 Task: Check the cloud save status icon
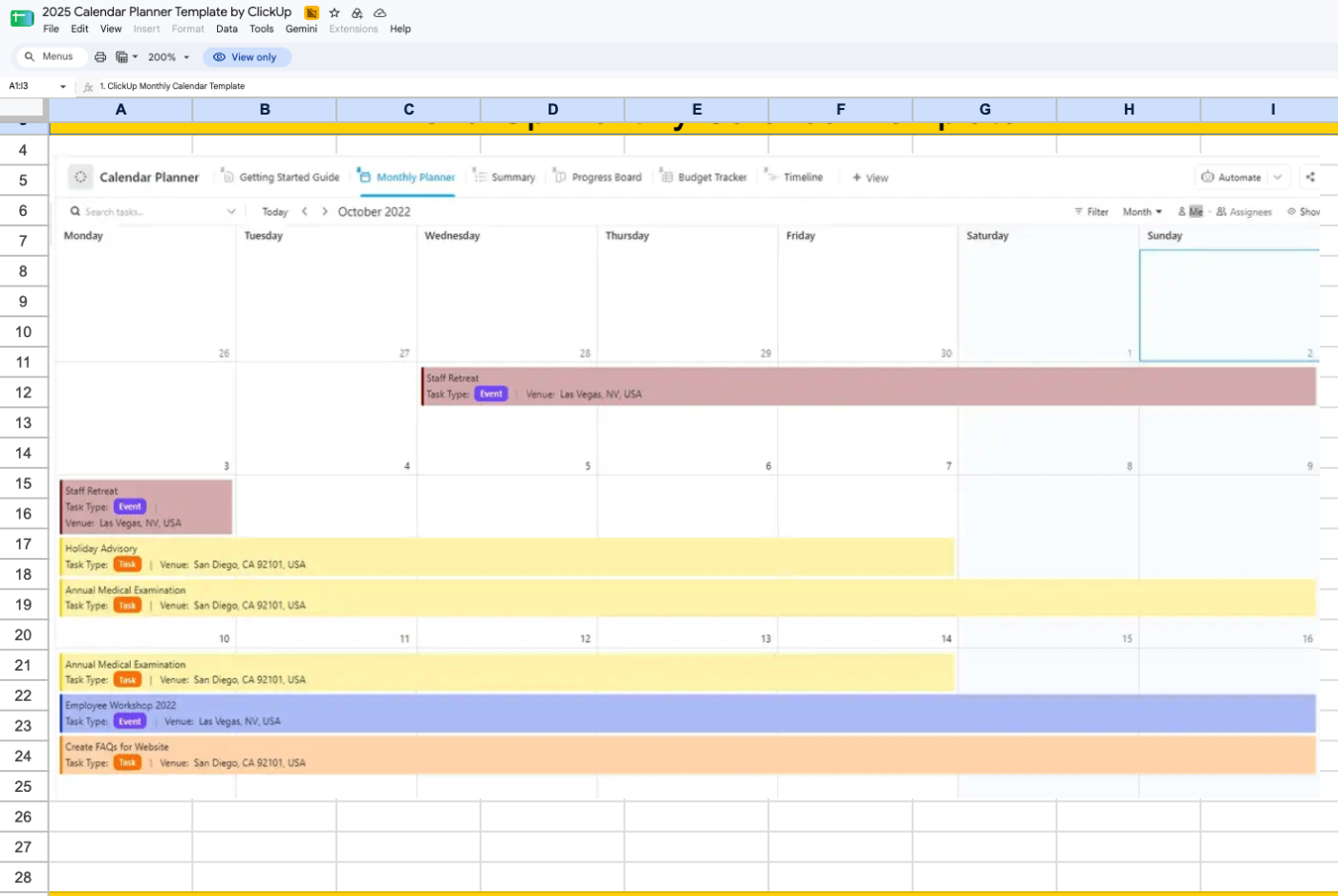(379, 12)
